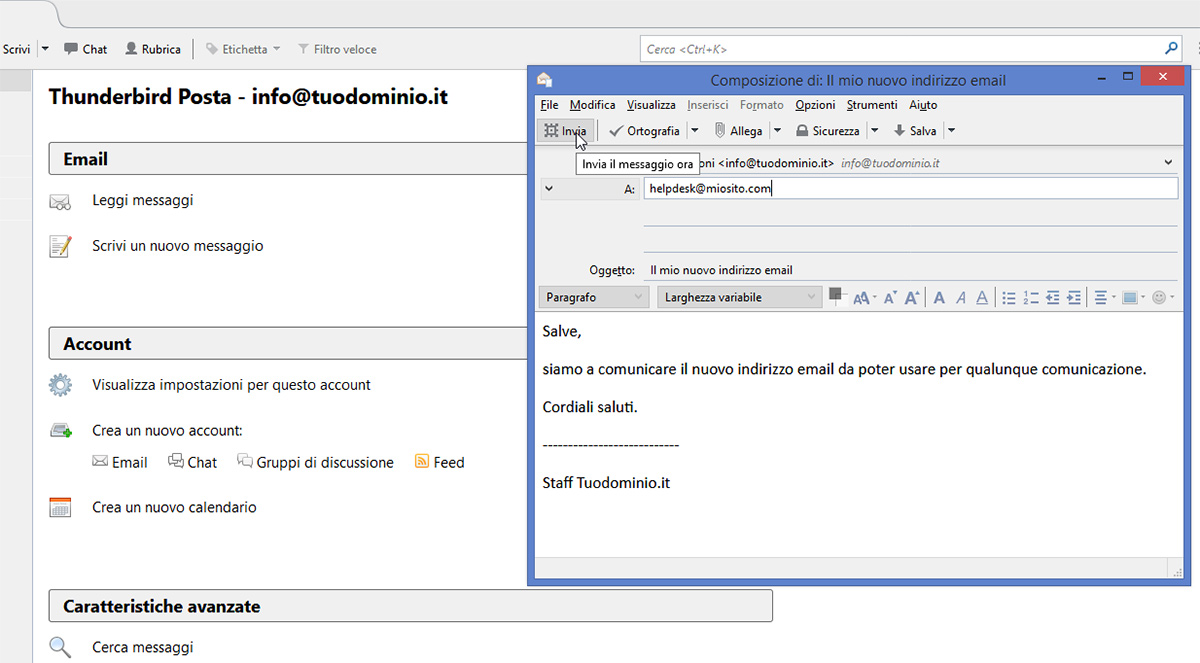This screenshot has width=1200, height=663.
Task: Click Crea un nuovo calendario
Action: click(x=174, y=507)
